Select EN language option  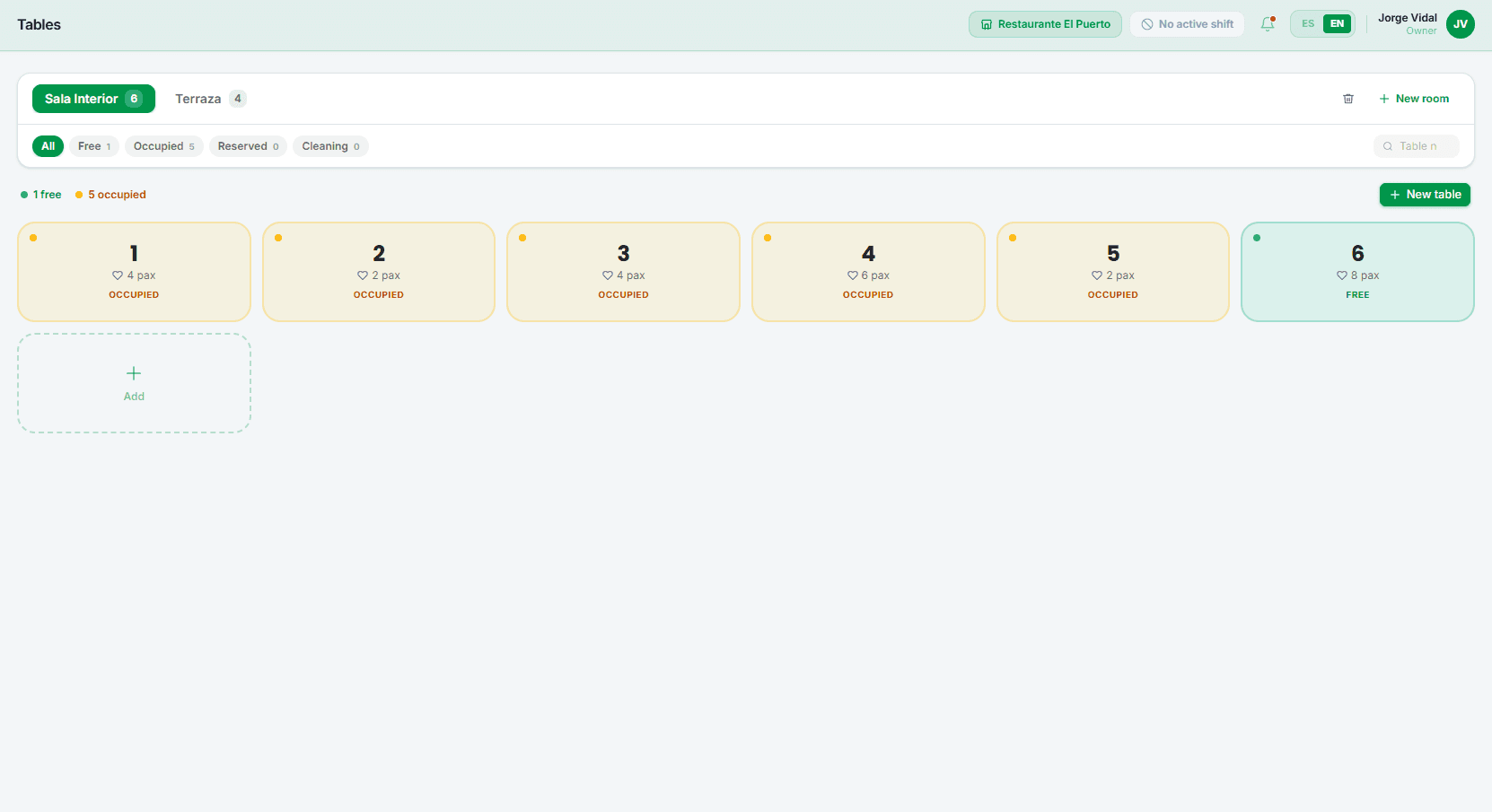pos(1338,24)
